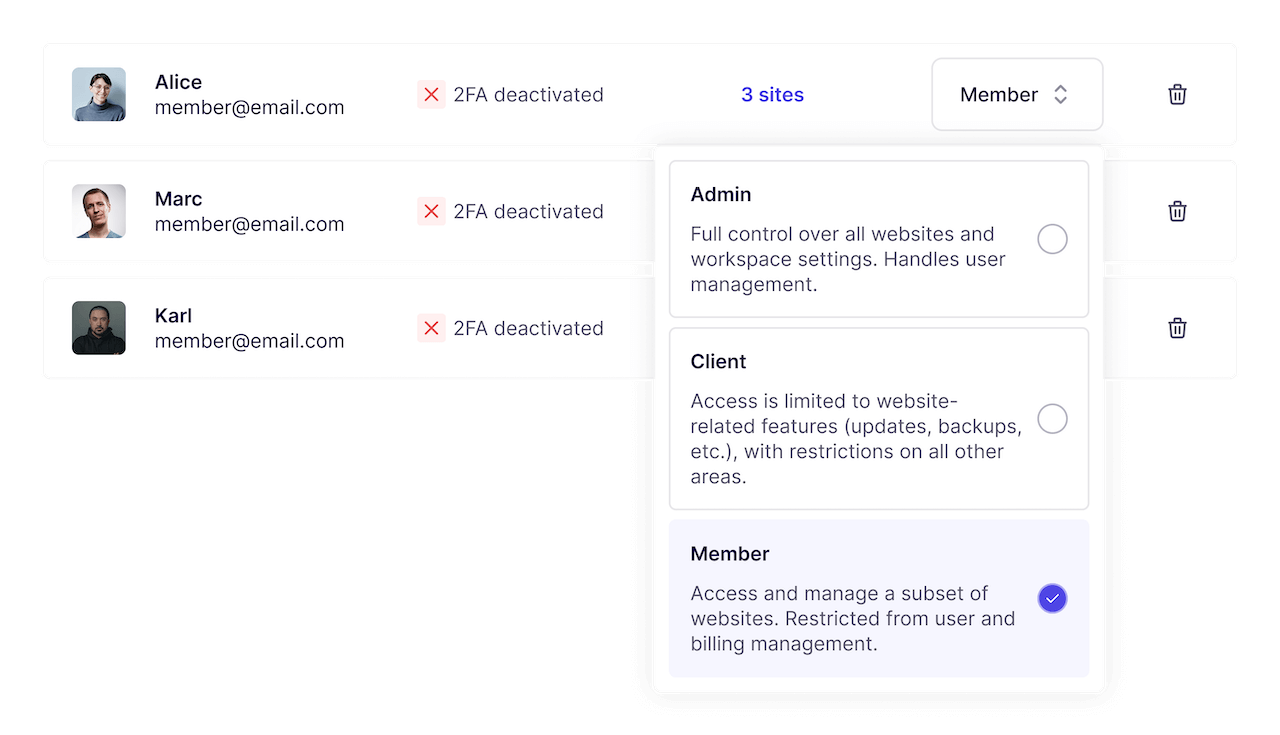The height and width of the screenshot is (735, 1280).
Task: Click Alice's profile picture thumbnail
Action: (98, 94)
